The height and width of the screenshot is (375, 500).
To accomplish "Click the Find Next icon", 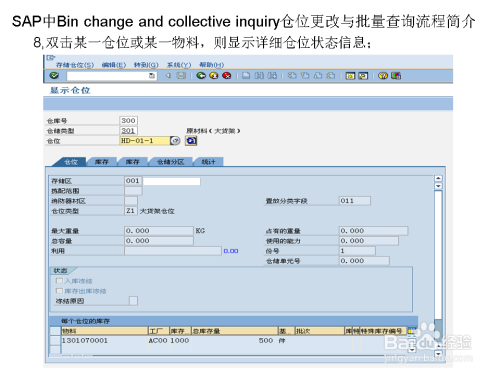I will pyautogui.click(x=272, y=76).
